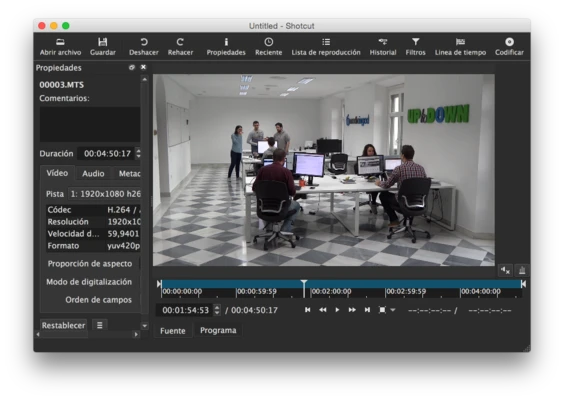This screenshot has height=400, width=564.
Task: Click the 00:02:00:00 timeline label
Action: 331,291
